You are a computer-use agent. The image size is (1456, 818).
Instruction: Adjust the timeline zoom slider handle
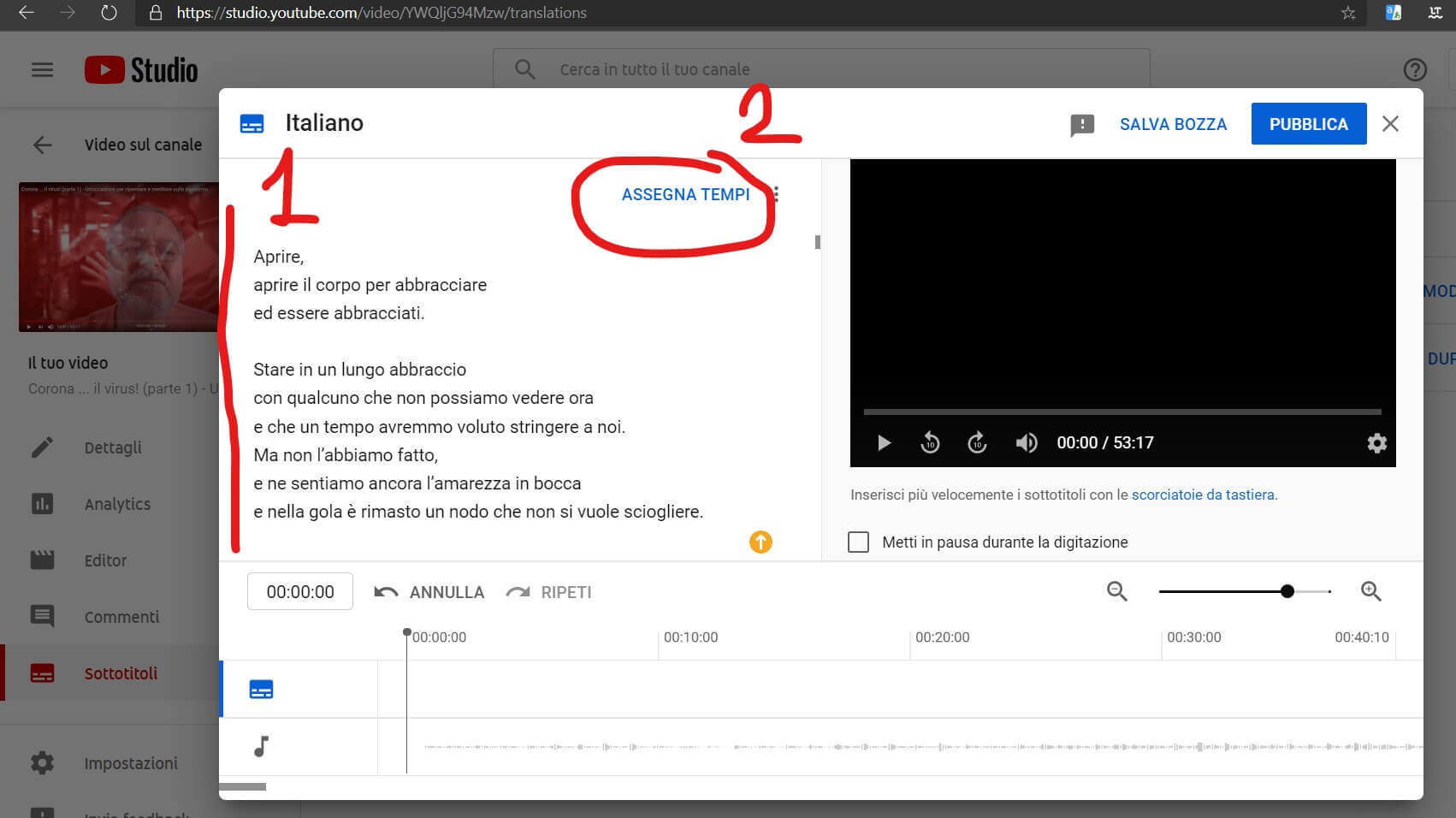point(1287,591)
